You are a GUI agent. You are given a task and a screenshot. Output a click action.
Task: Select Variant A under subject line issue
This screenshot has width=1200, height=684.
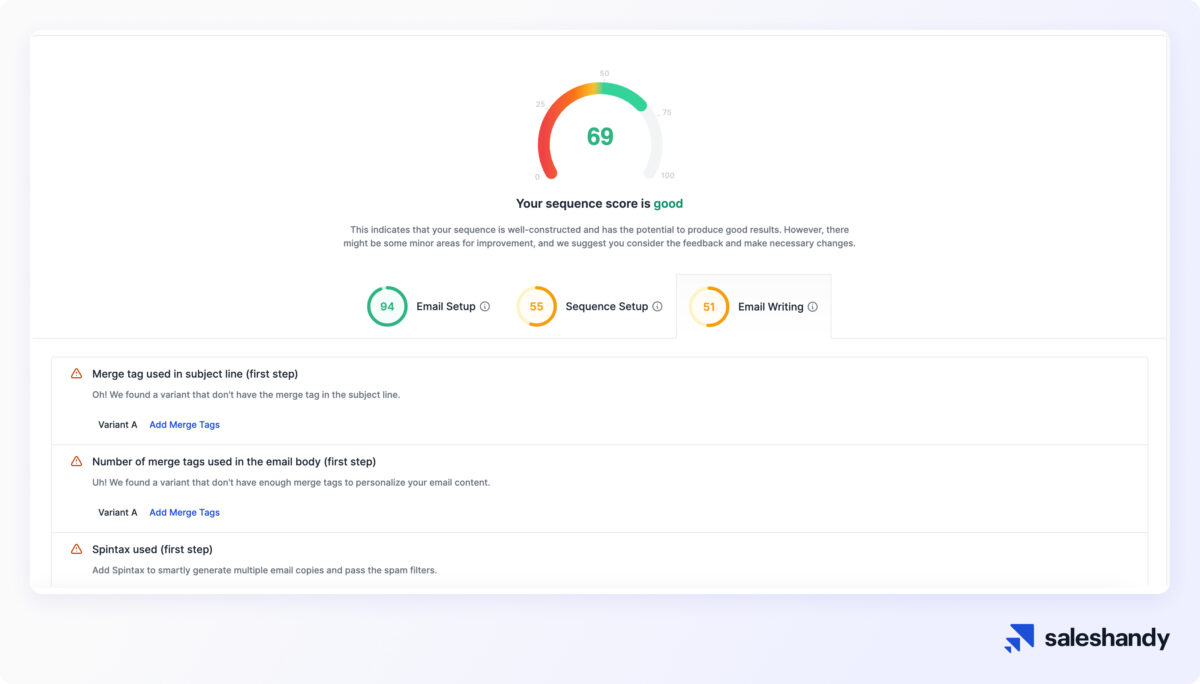pyautogui.click(x=118, y=425)
